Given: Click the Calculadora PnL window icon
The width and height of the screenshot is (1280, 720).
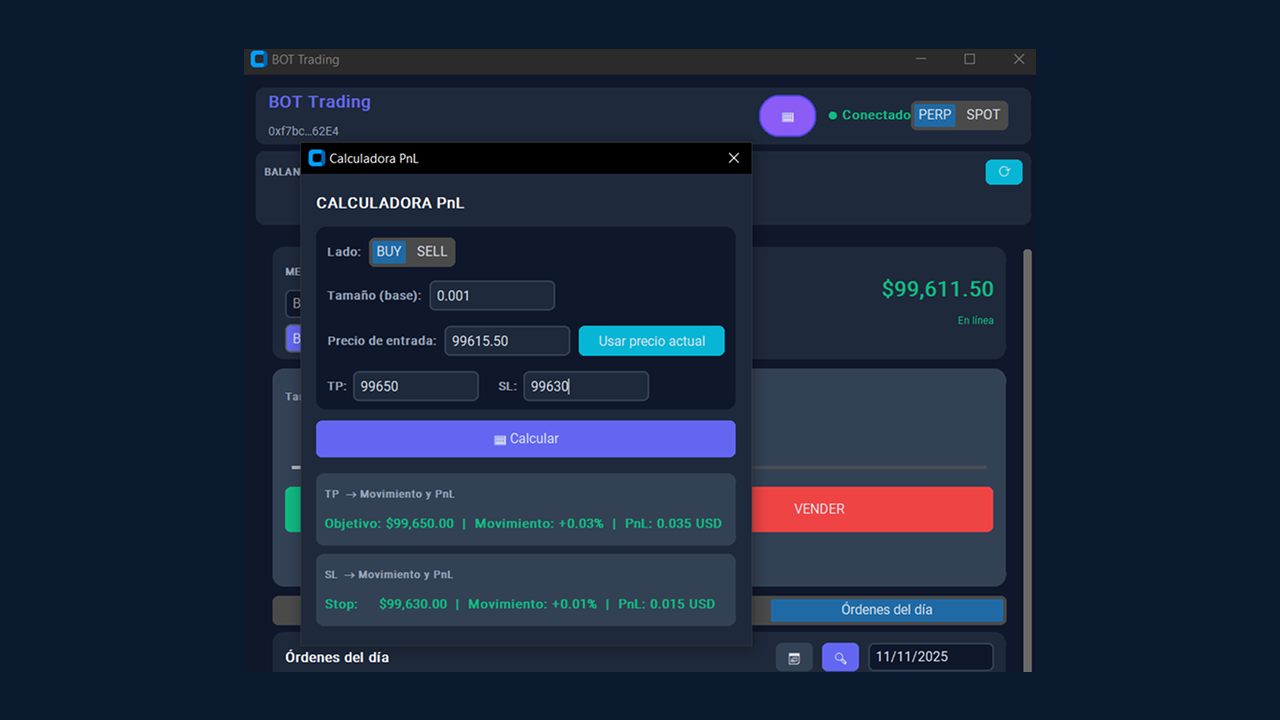Looking at the screenshot, I should click(317, 158).
